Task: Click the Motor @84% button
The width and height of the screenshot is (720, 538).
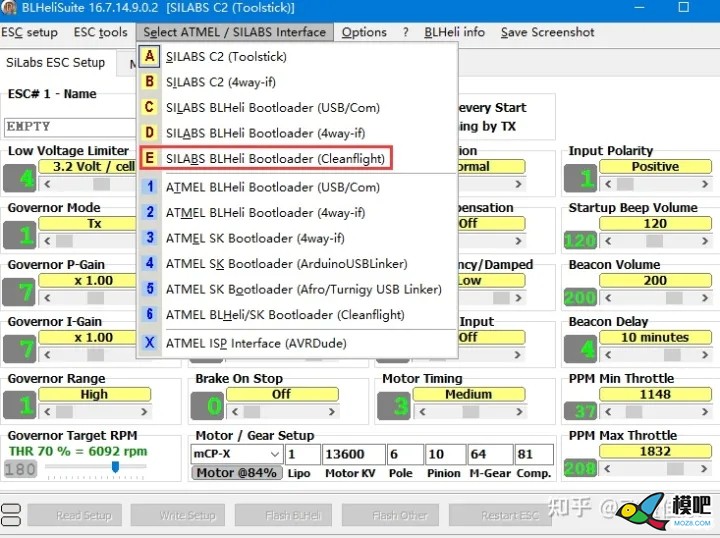Action: point(236,473)
